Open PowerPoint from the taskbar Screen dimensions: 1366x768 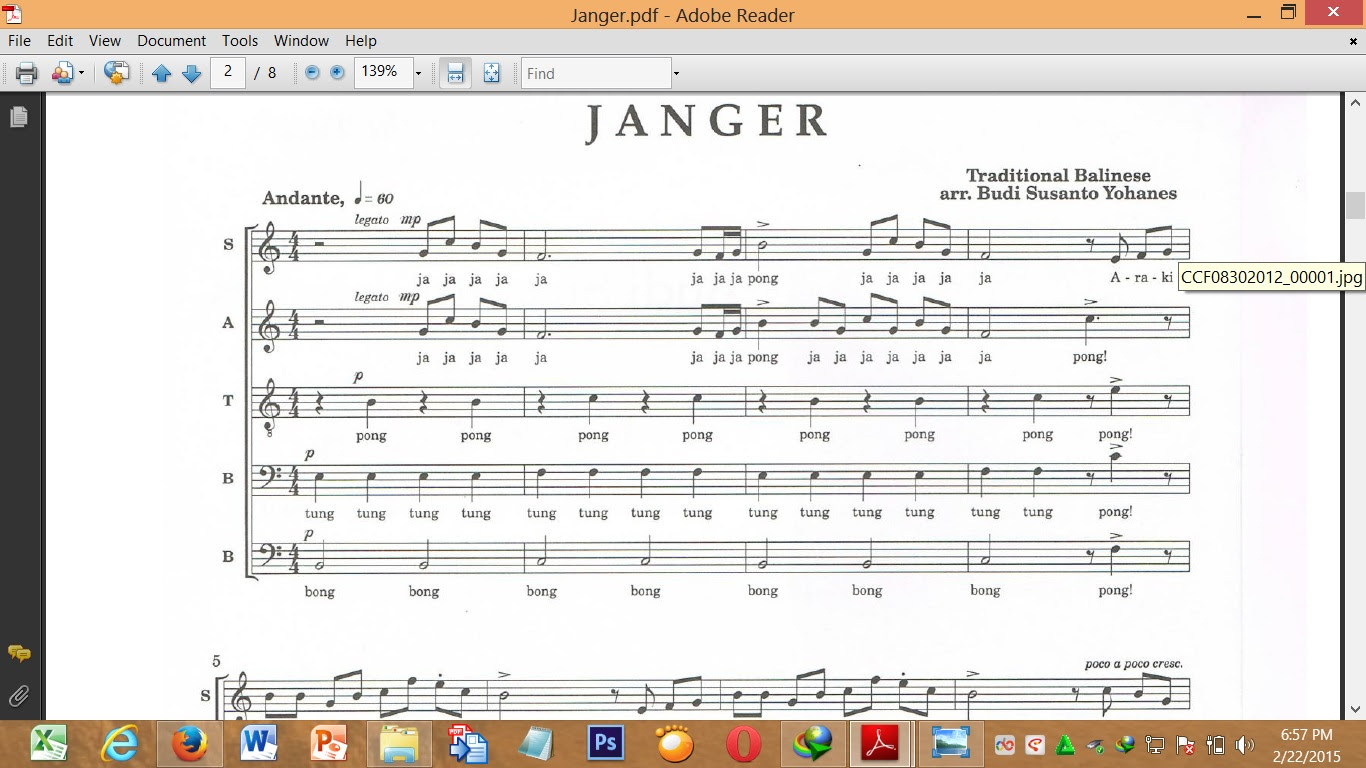click(x=329, y=743)
